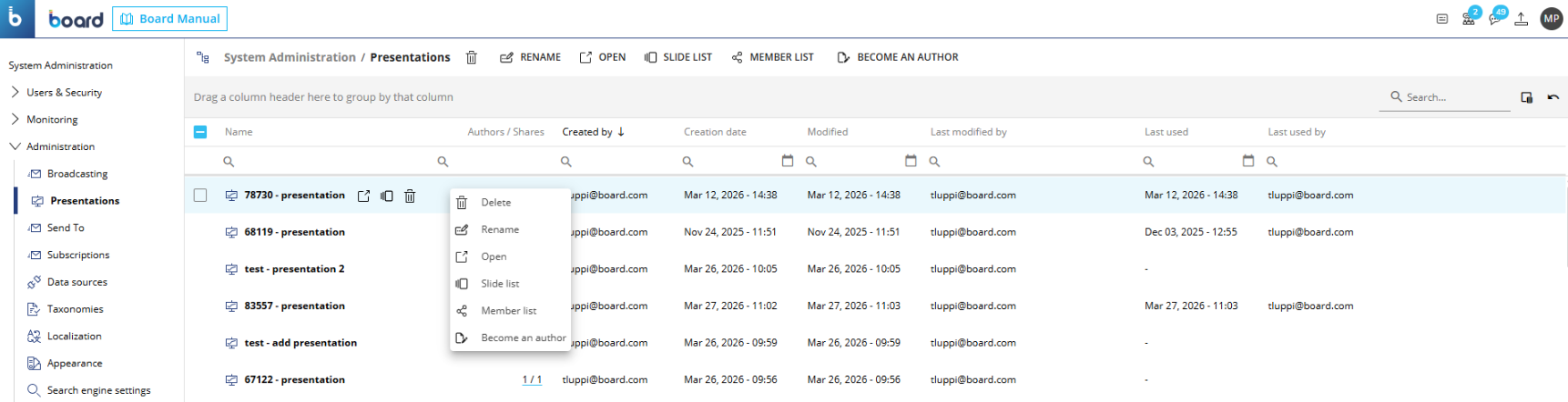Open the Modified date calendar picker
Image resolution: width=1568 pixels, height=402 pixels.
coord(911,160)
